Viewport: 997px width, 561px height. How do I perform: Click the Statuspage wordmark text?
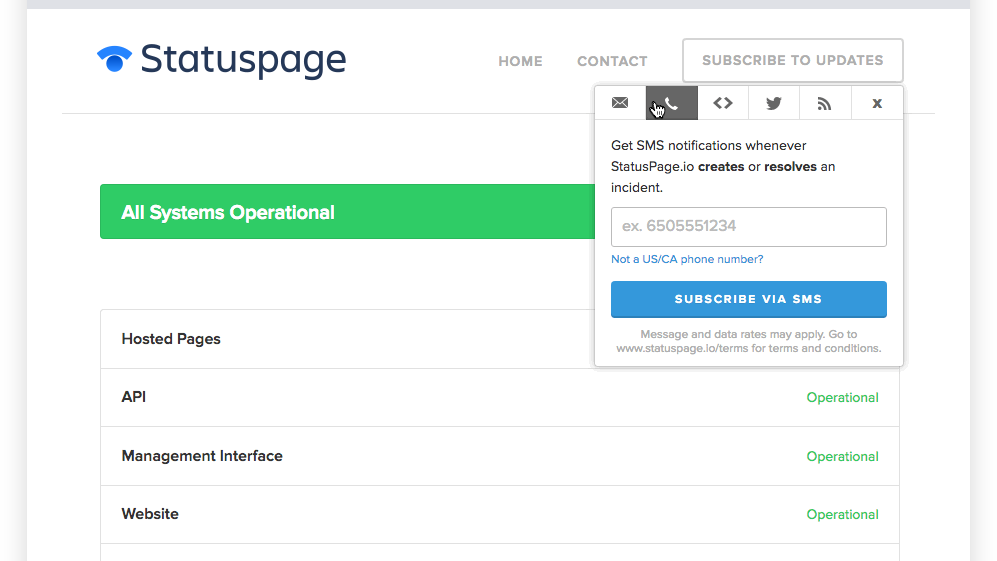pos(243,61)
